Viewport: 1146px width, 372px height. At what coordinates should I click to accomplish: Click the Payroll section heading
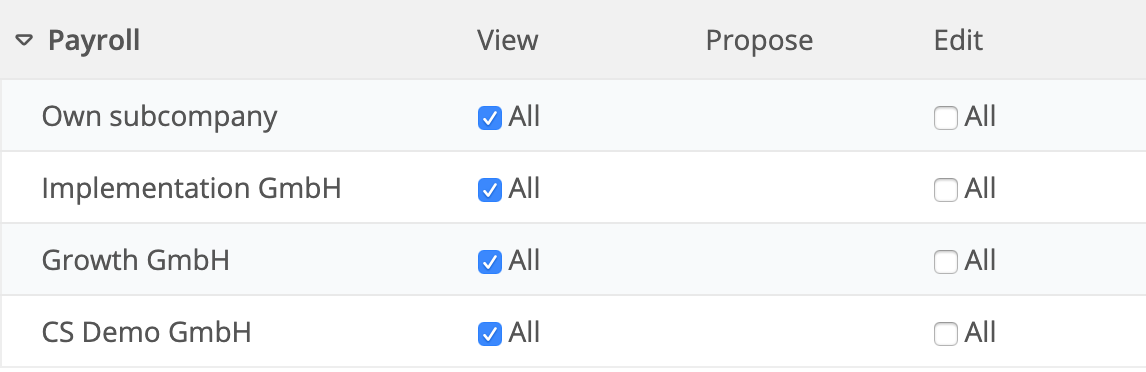pos(94,40)
